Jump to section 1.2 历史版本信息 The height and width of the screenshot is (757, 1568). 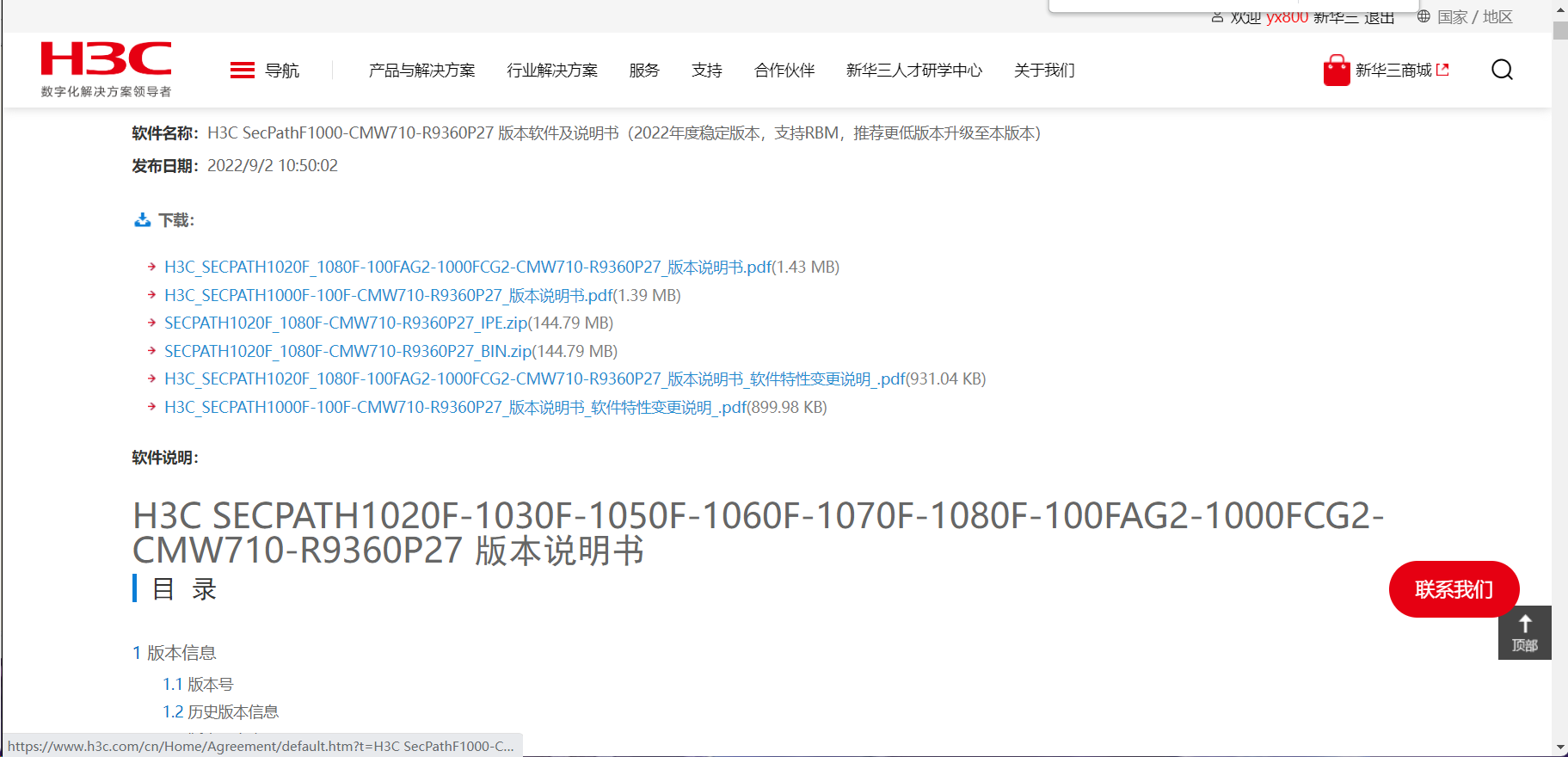pos(220,712)
